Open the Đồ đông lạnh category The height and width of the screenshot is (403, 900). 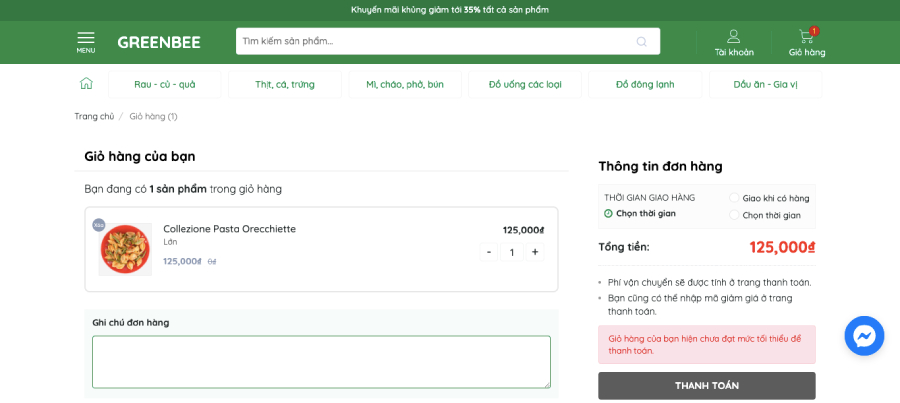pos(645,84)
